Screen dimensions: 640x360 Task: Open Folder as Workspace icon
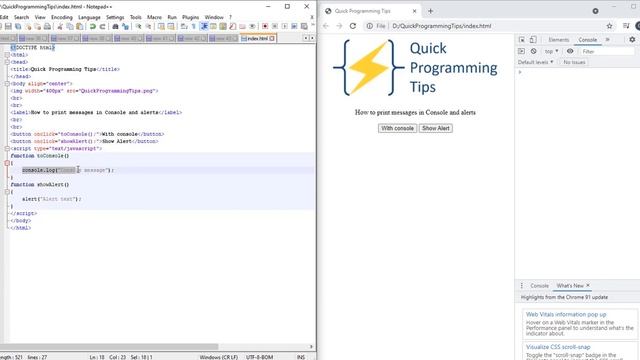242,26
